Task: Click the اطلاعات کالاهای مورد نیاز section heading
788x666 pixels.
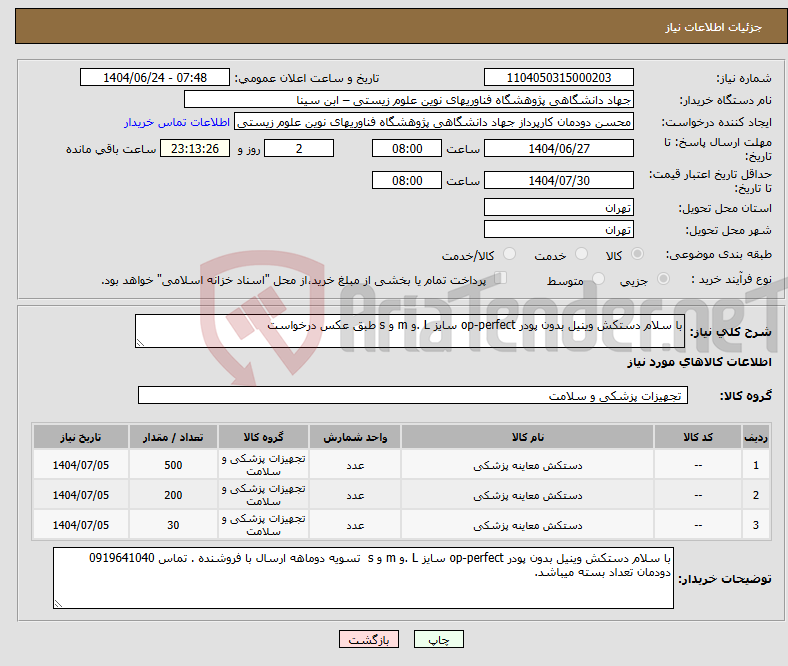Action: (x=699, y=362)
